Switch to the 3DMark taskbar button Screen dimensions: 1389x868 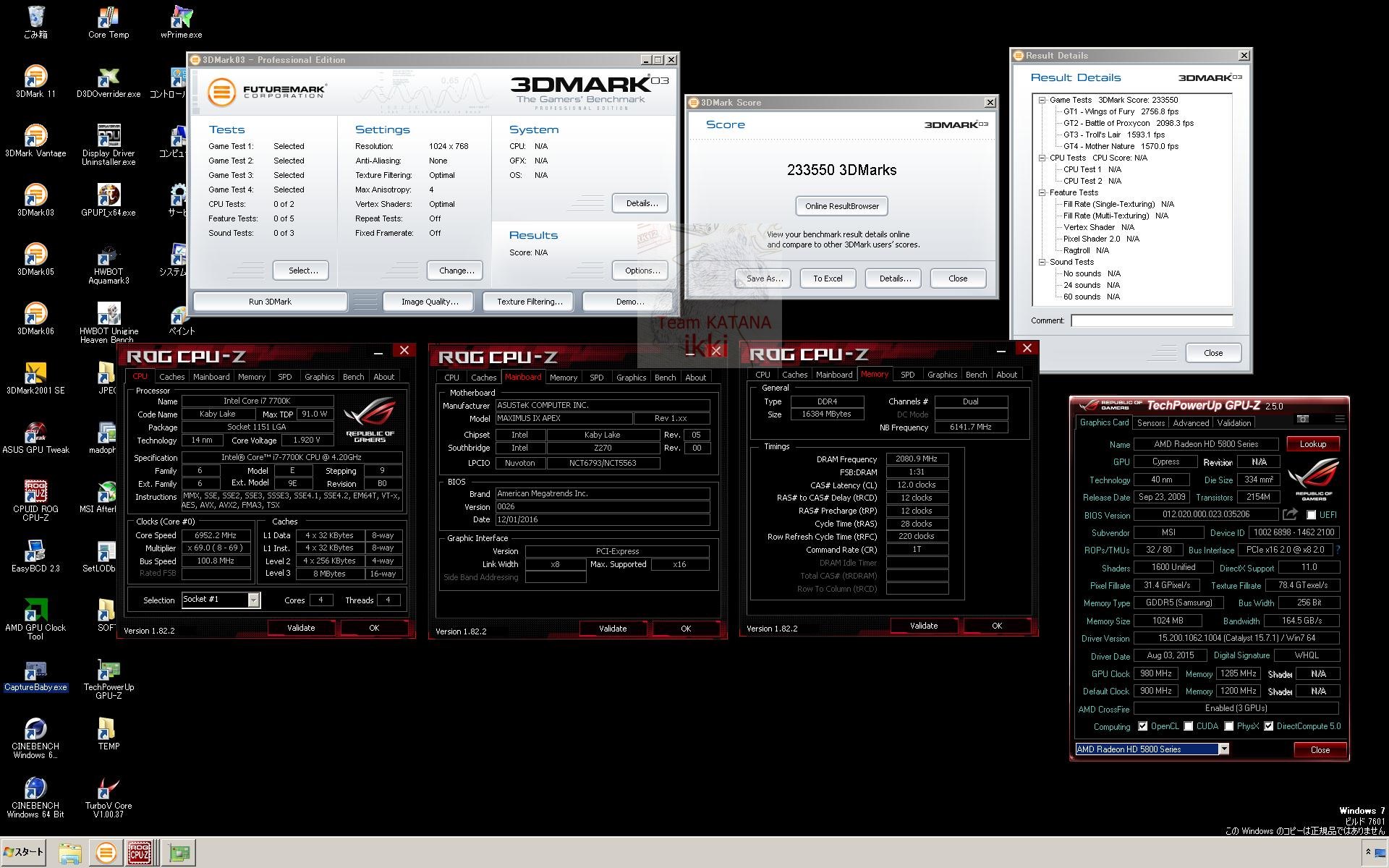pyautogui.click(x=106, y=853)
